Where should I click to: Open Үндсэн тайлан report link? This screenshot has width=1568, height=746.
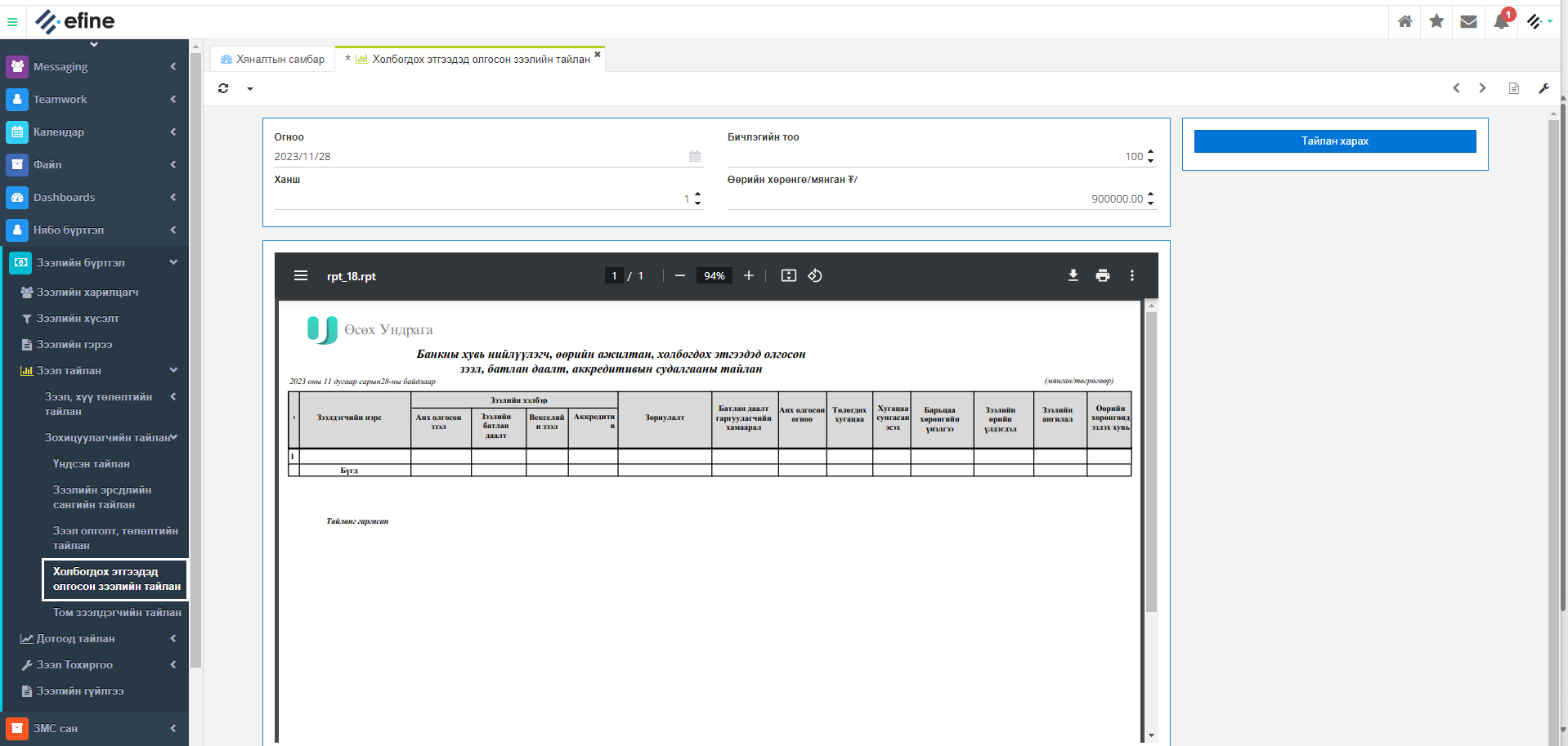click(x=92, y=463)
